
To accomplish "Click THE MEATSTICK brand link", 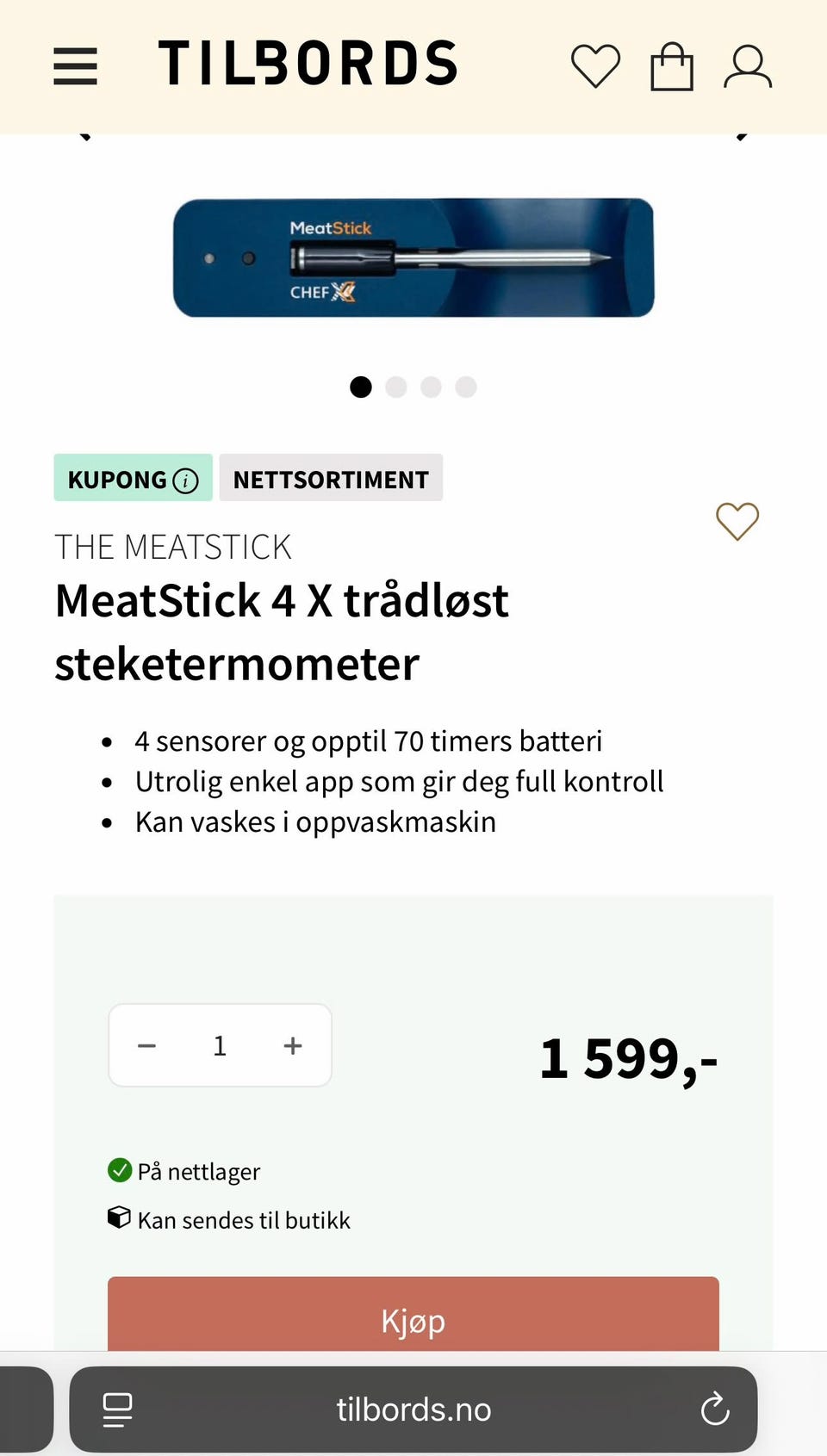I will 173,548.
